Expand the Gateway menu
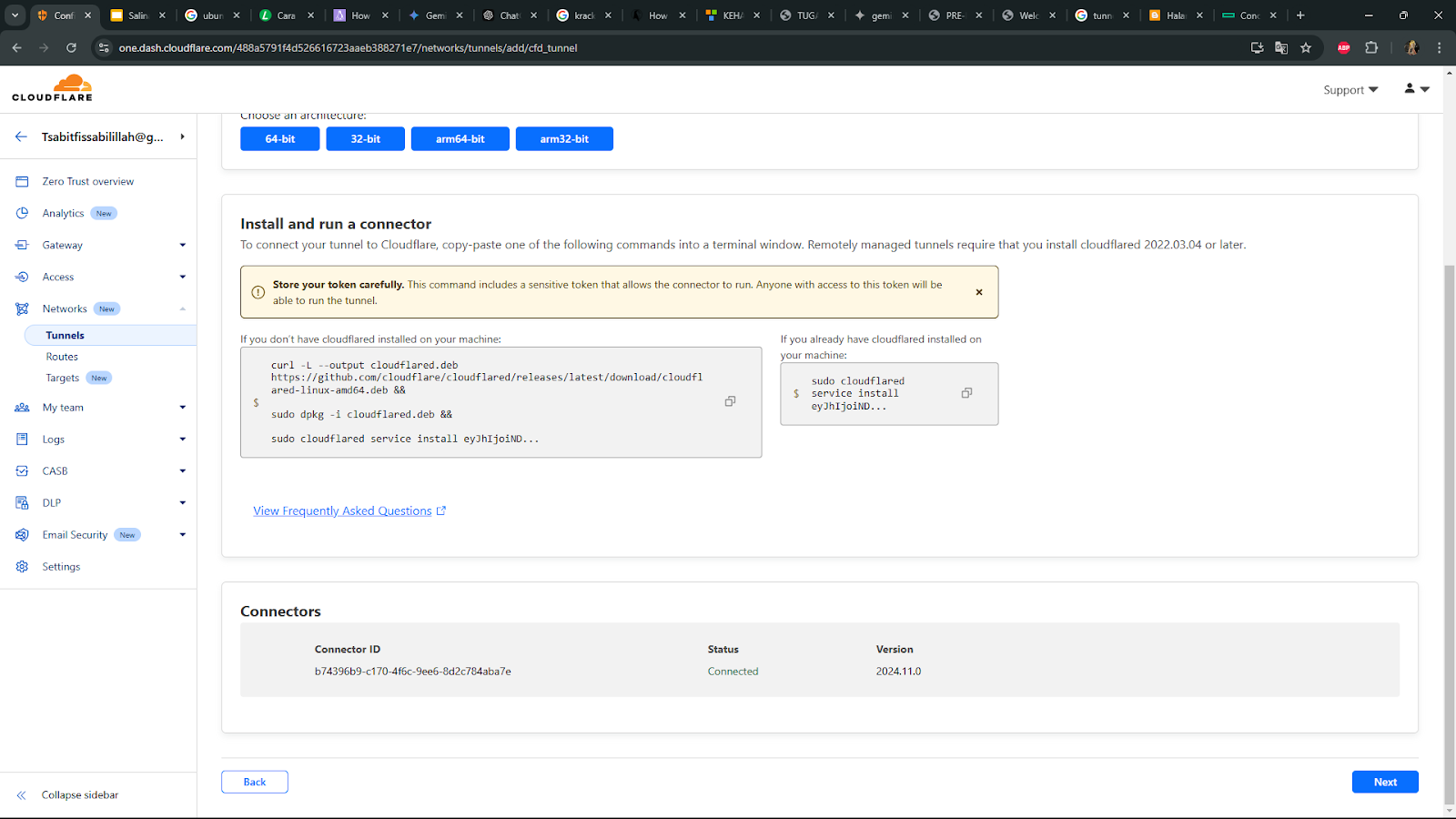The image size is (1456, 819). tap(182, 245)
